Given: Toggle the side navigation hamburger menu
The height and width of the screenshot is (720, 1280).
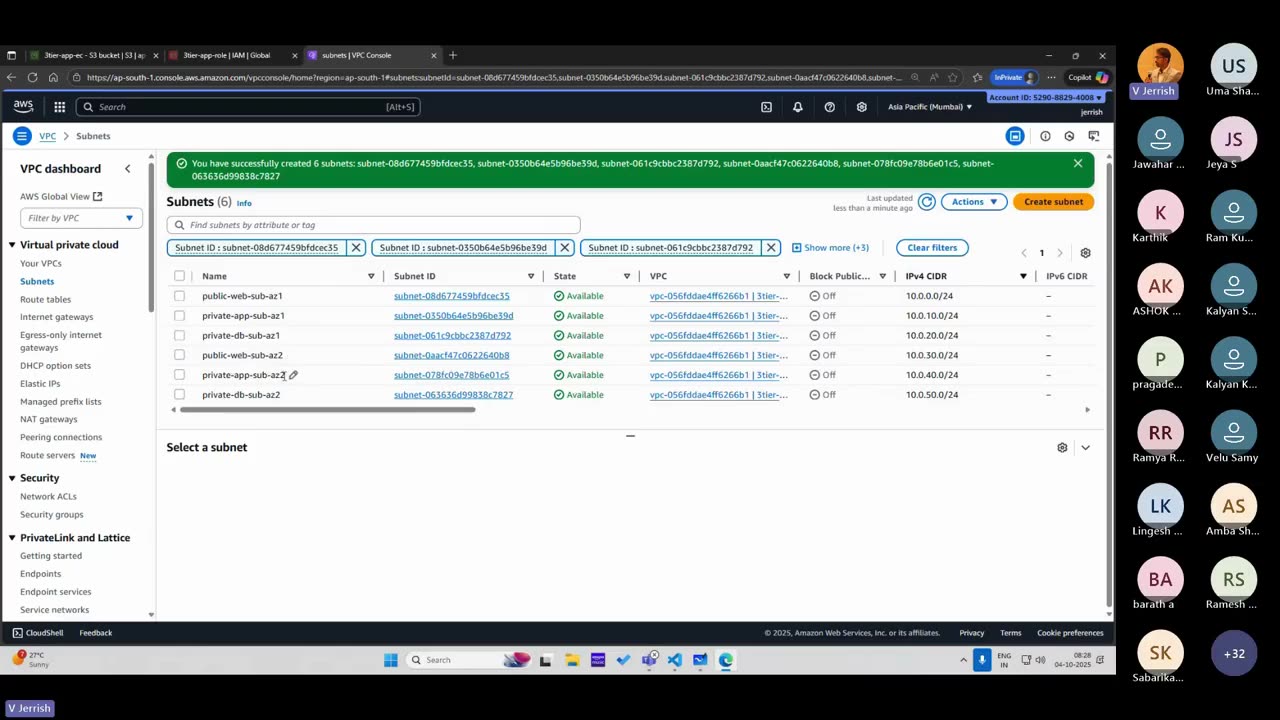Looking at the screenshot, I should (21, 136).
